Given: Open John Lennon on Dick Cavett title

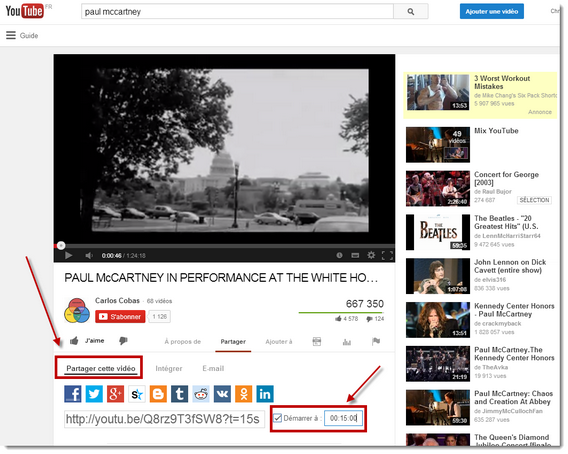Looking at the screenshot, I should pyautogui.click(x=510, y=266).
